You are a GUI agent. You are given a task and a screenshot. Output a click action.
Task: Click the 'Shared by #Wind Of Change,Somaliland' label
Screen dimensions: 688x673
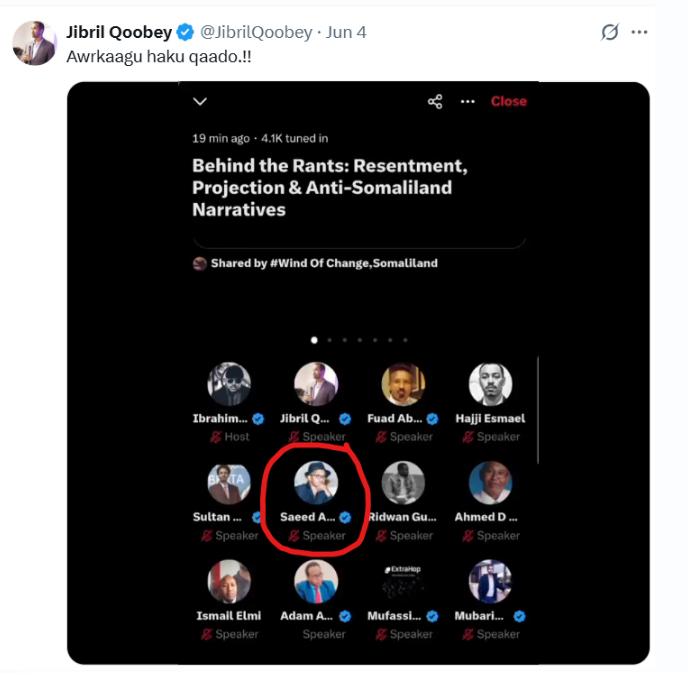pyautogui.click(x=323, y=264)
